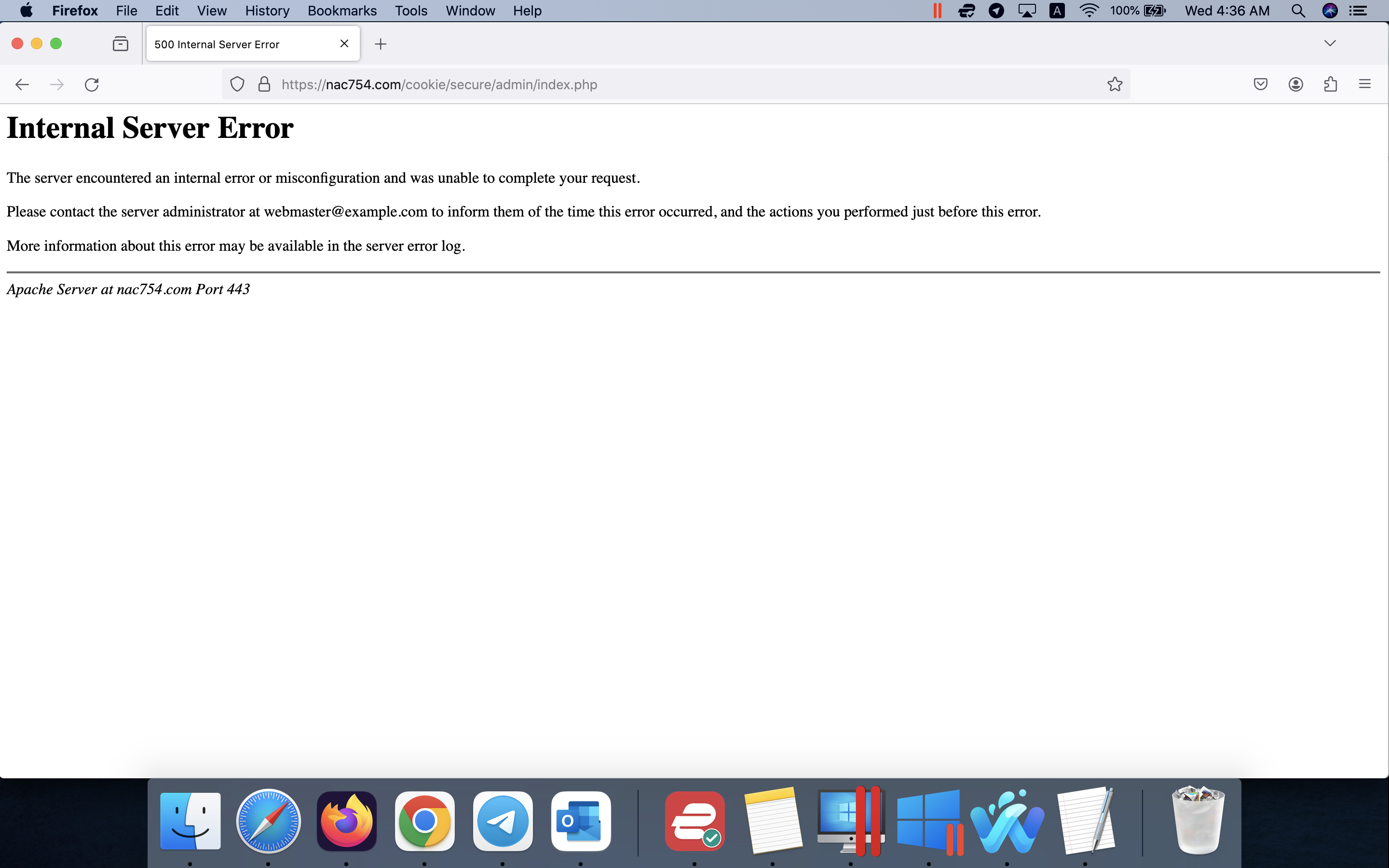Click the site security padlock icon

264,84
